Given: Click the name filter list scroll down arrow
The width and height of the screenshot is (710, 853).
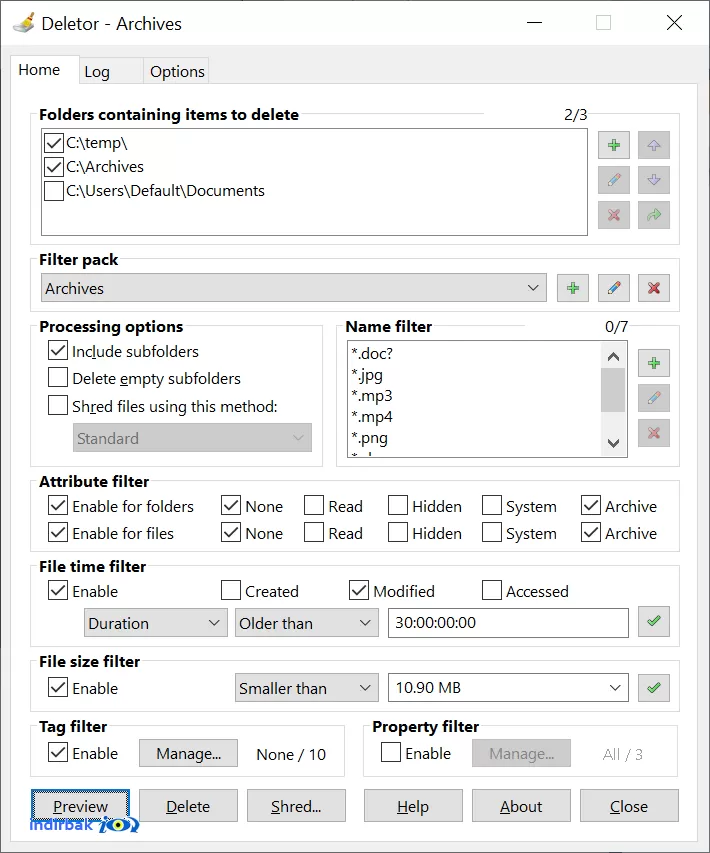Looking at the screenshot, I should tap(613, 443).
